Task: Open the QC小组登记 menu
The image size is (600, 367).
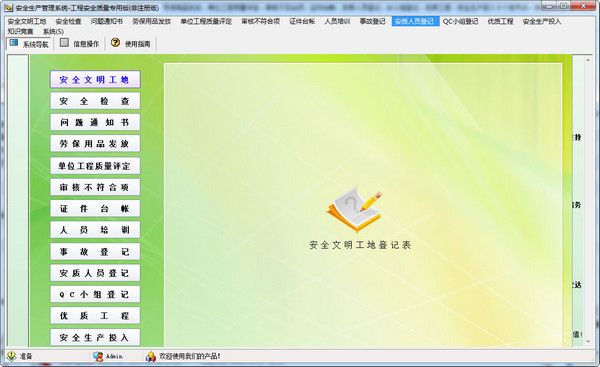Action: (461, 21)
